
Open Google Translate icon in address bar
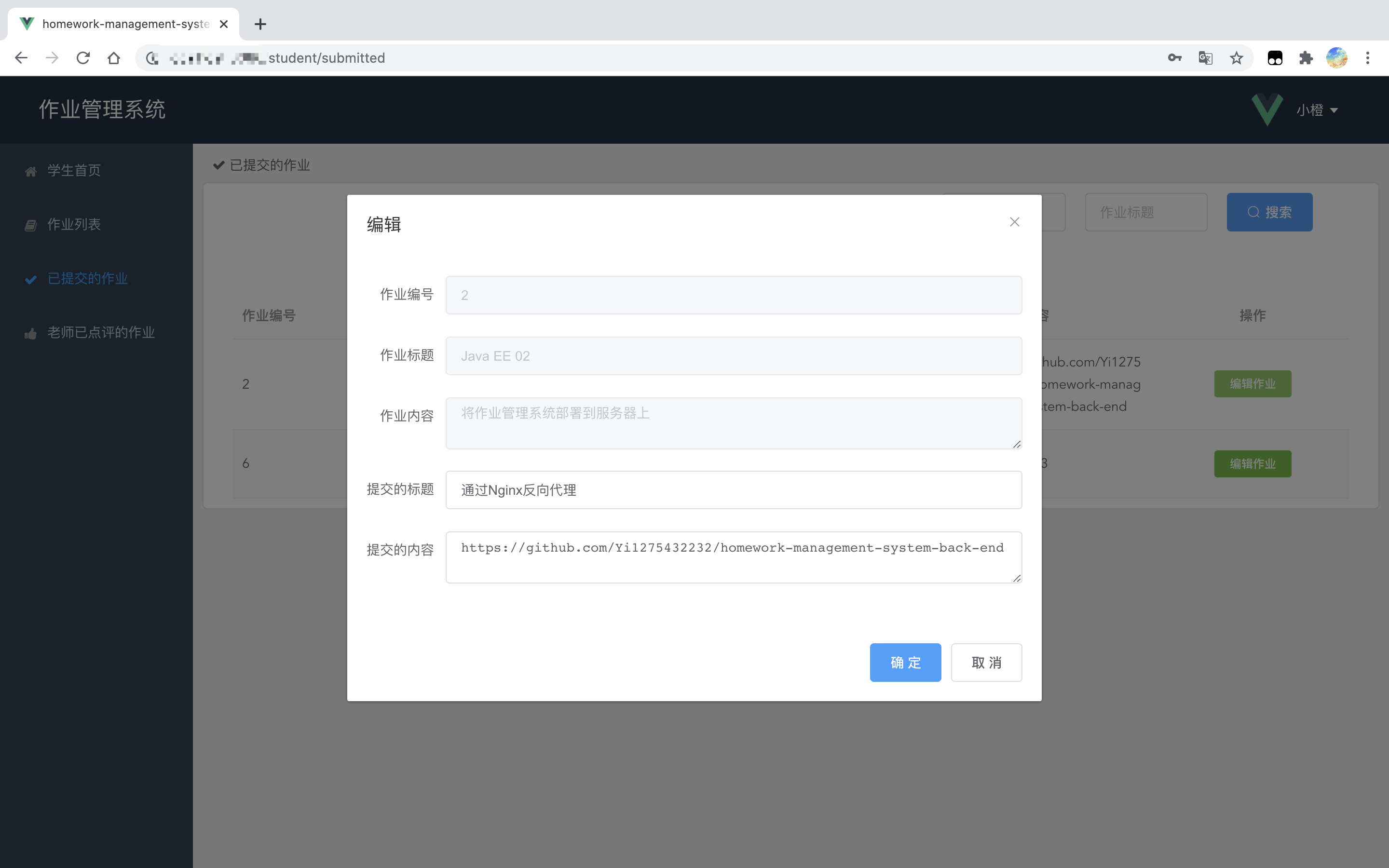pos(1205,57)
